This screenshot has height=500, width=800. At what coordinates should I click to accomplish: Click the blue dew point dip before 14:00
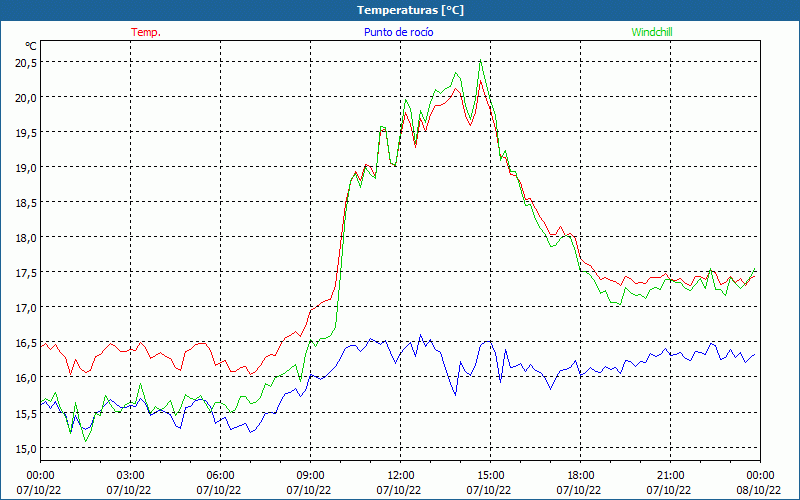click(455, 395)
